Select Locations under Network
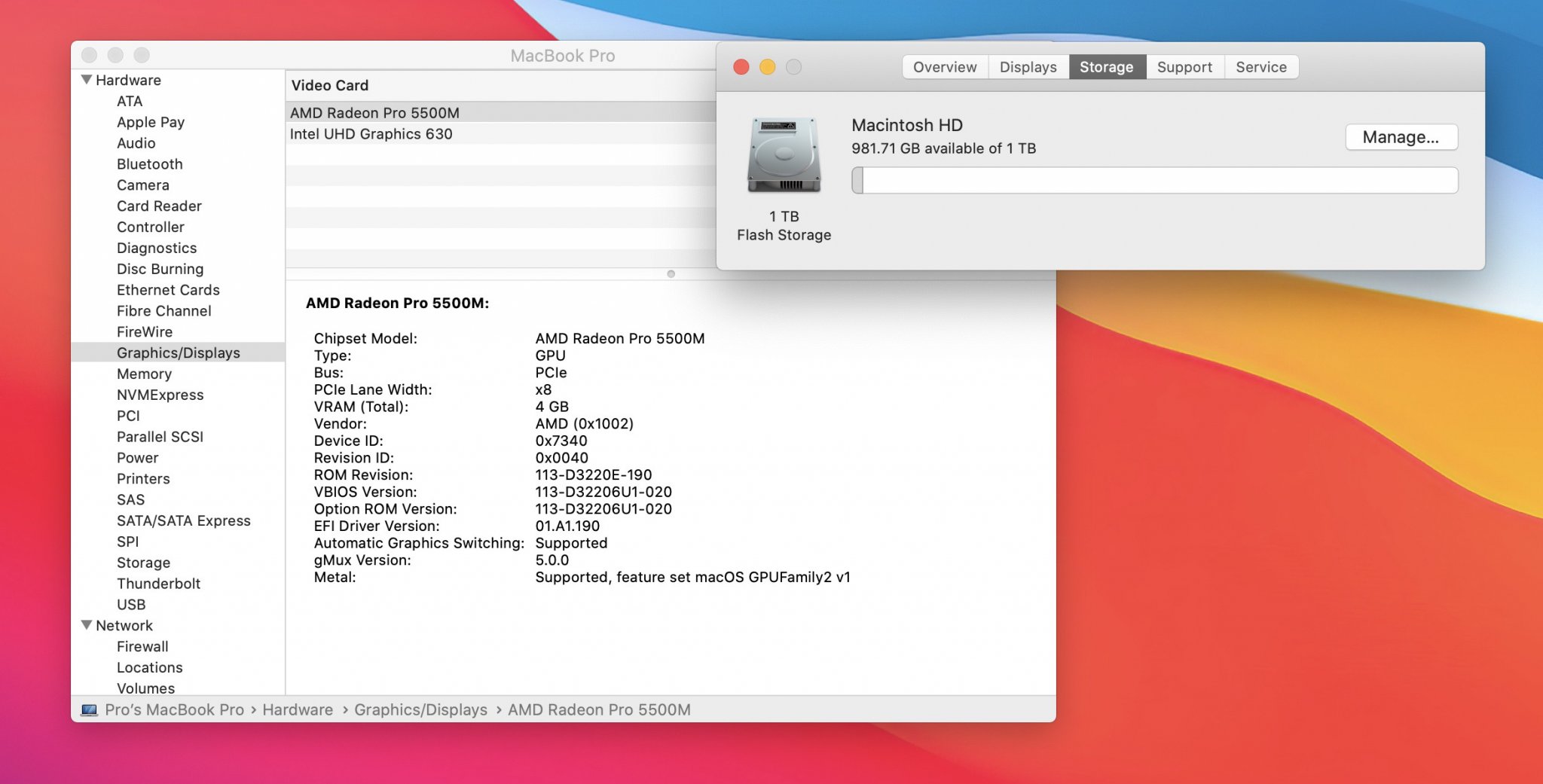Image resolution: width=1543 pixels, height=784 pixels. click(x=149, y=667)
